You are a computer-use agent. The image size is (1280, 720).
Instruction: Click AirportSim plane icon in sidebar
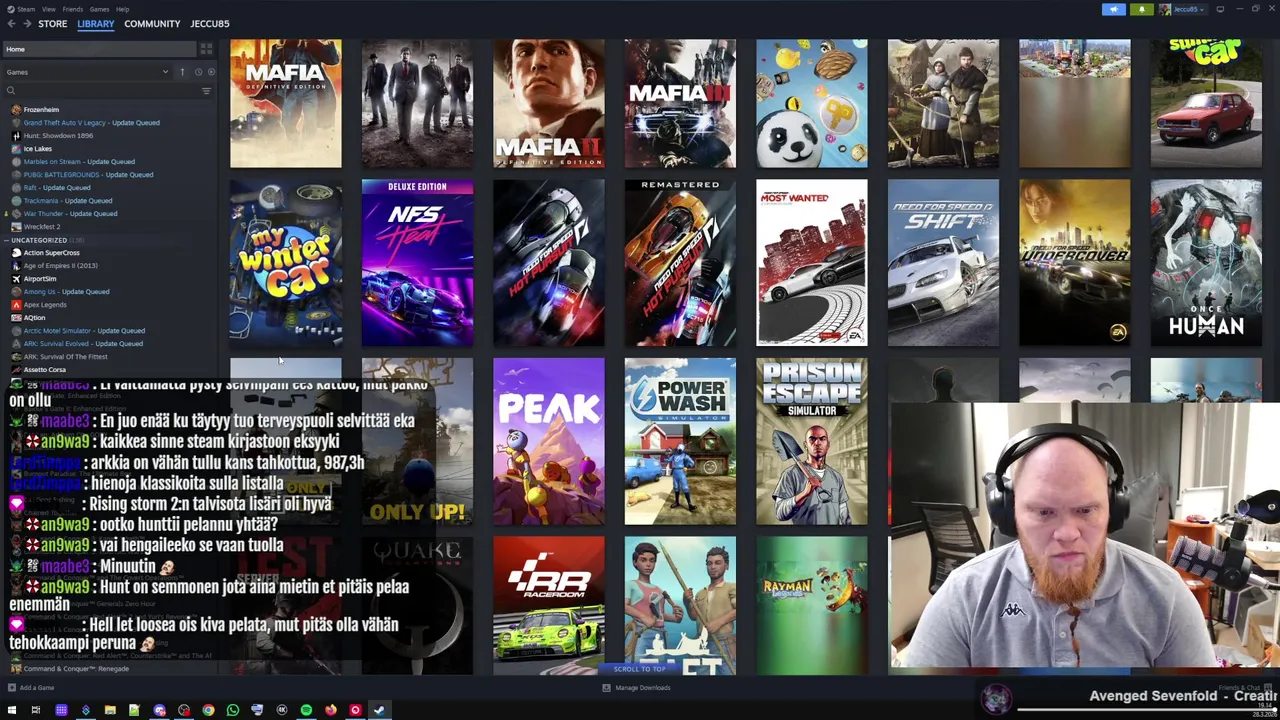point(16,279)
